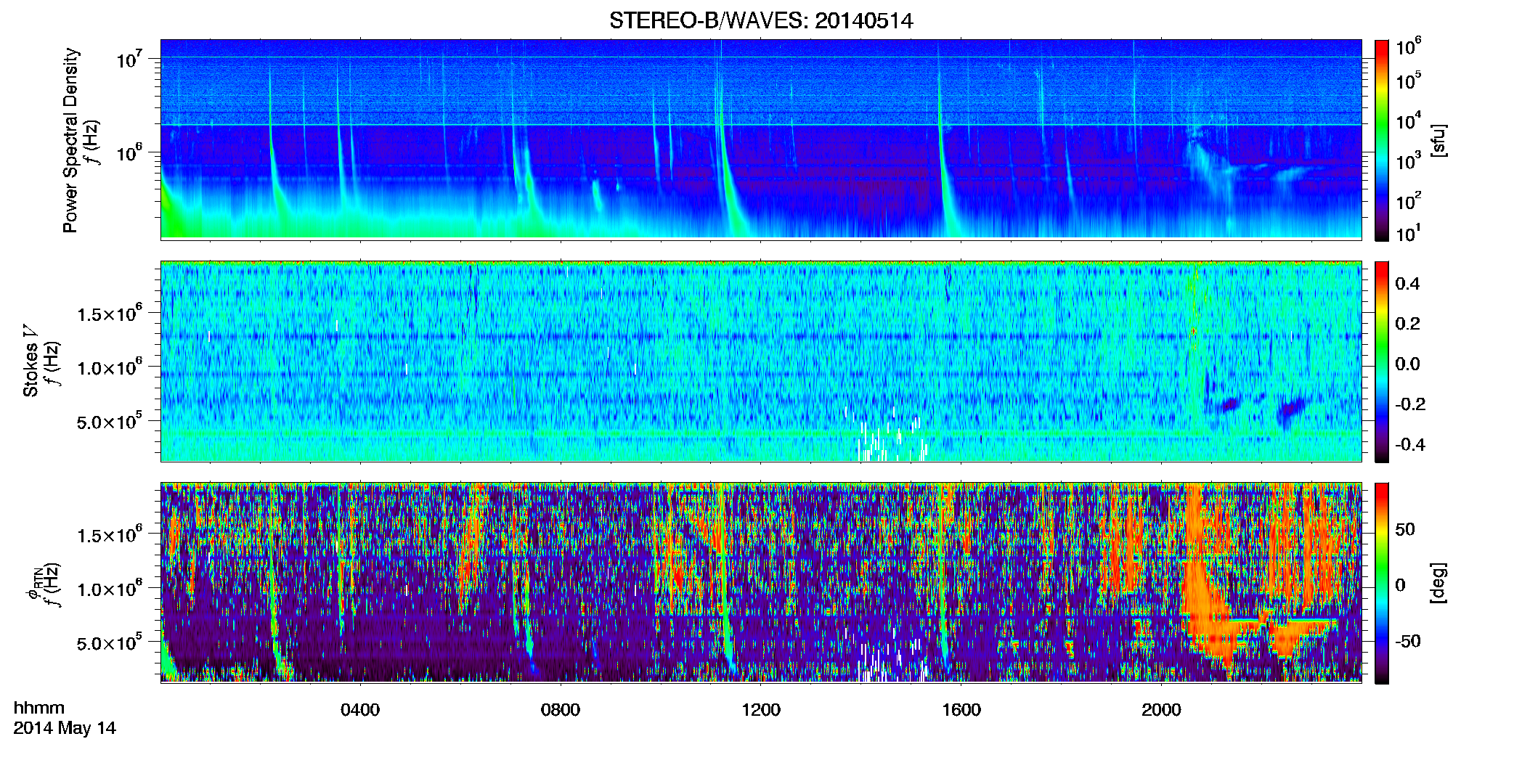Select the 0.2 label on the Stokes V colorbar
This screenshot has height=784, width=1522.
1407,324
